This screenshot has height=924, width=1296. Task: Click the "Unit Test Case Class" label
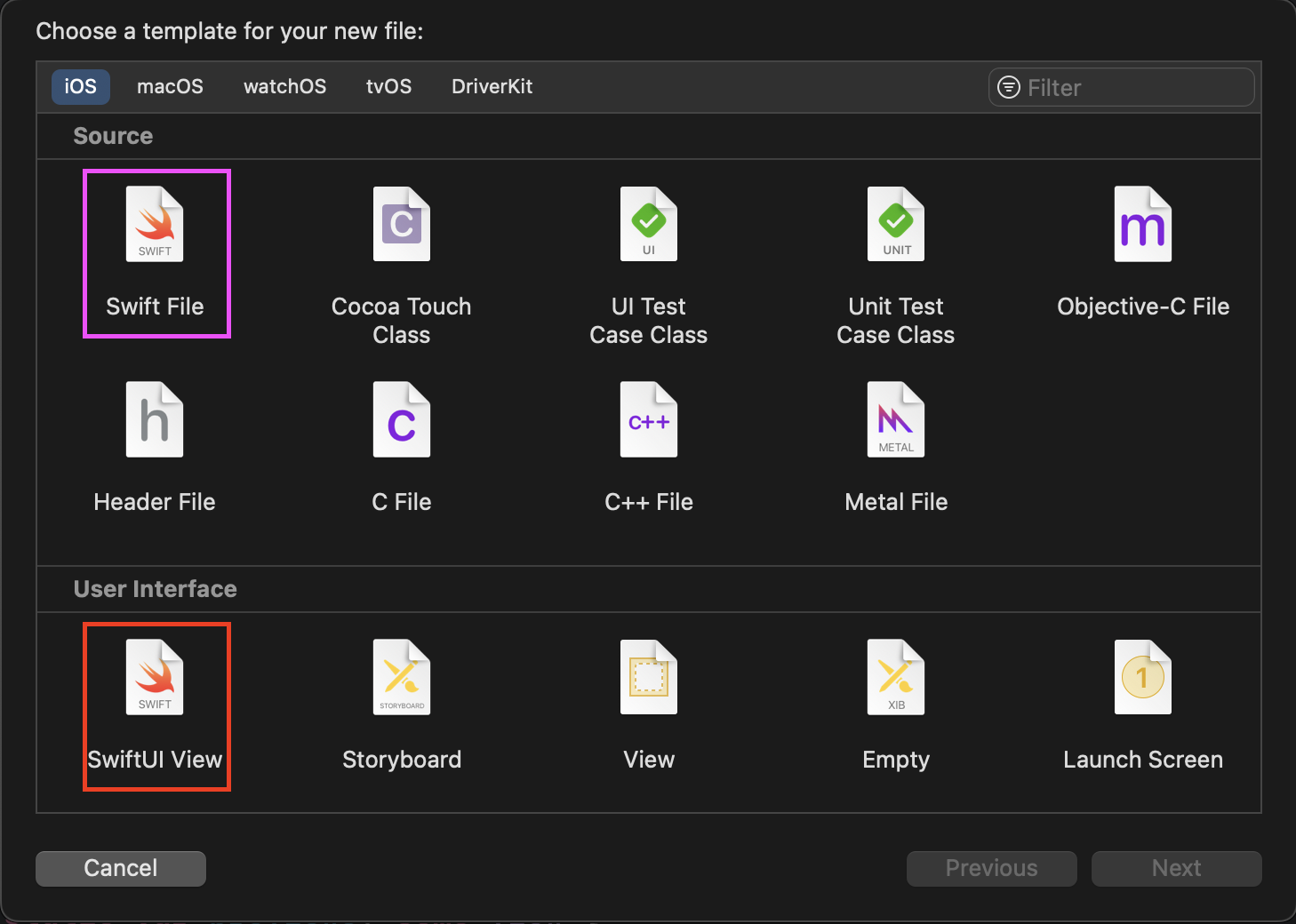click(896, 321)
